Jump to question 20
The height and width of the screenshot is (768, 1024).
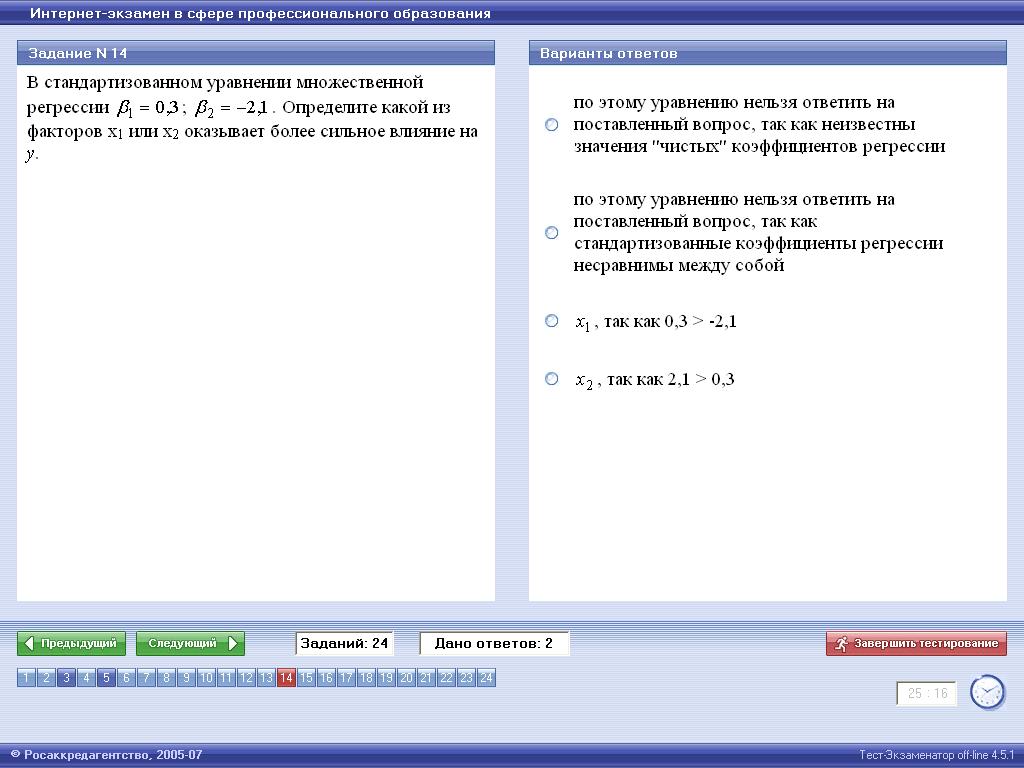pyautogui.click(x=406, y=678)
